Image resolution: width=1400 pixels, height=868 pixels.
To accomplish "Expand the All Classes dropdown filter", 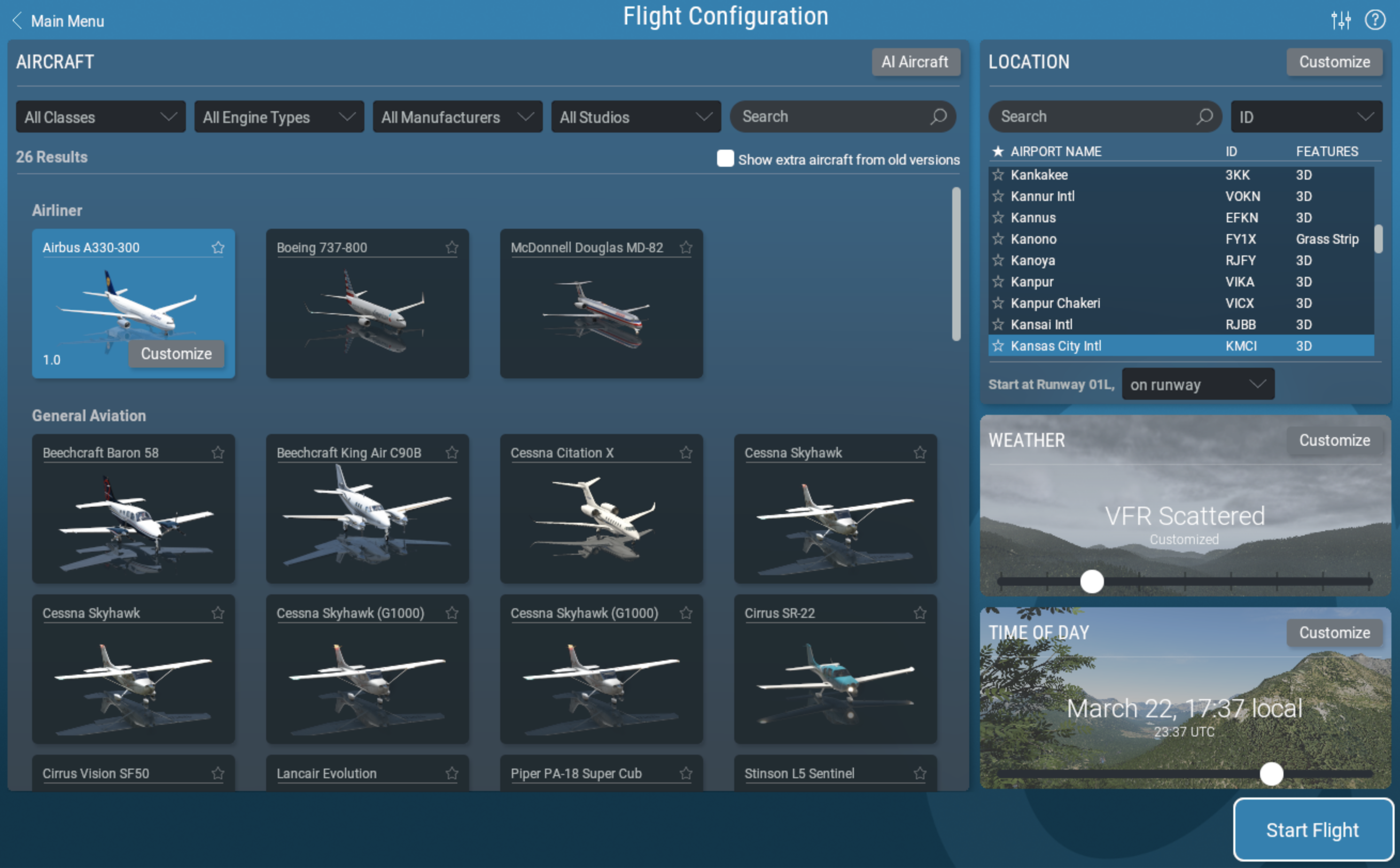I will pyautogui.click(x=98, y=116).
